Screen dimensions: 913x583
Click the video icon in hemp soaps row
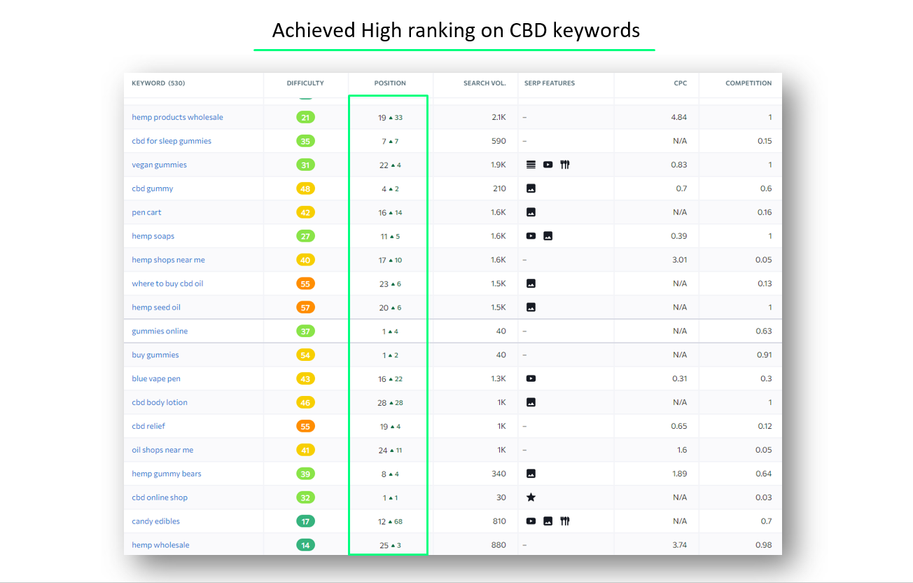[x=531, y=236]
